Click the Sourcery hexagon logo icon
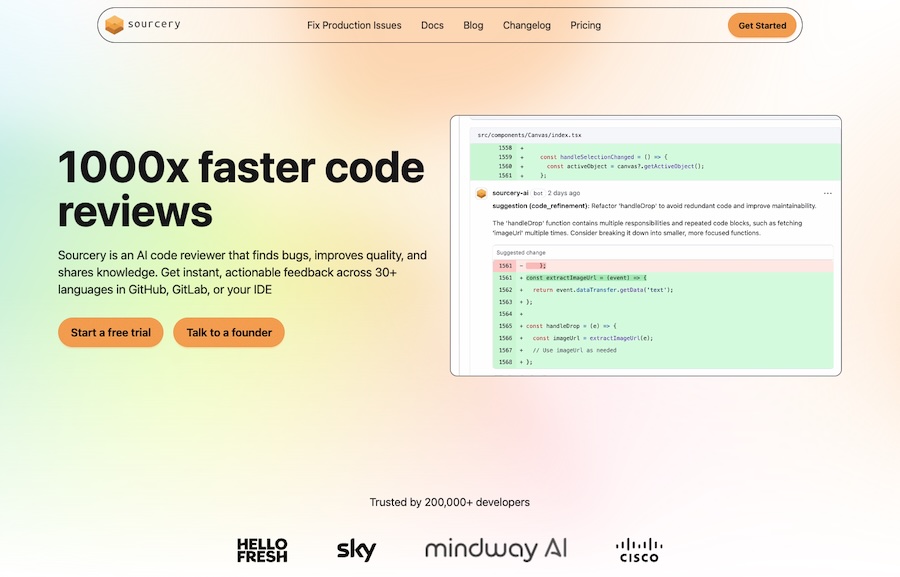The width and height of the screenshot is (900, 577). (114, 25)
